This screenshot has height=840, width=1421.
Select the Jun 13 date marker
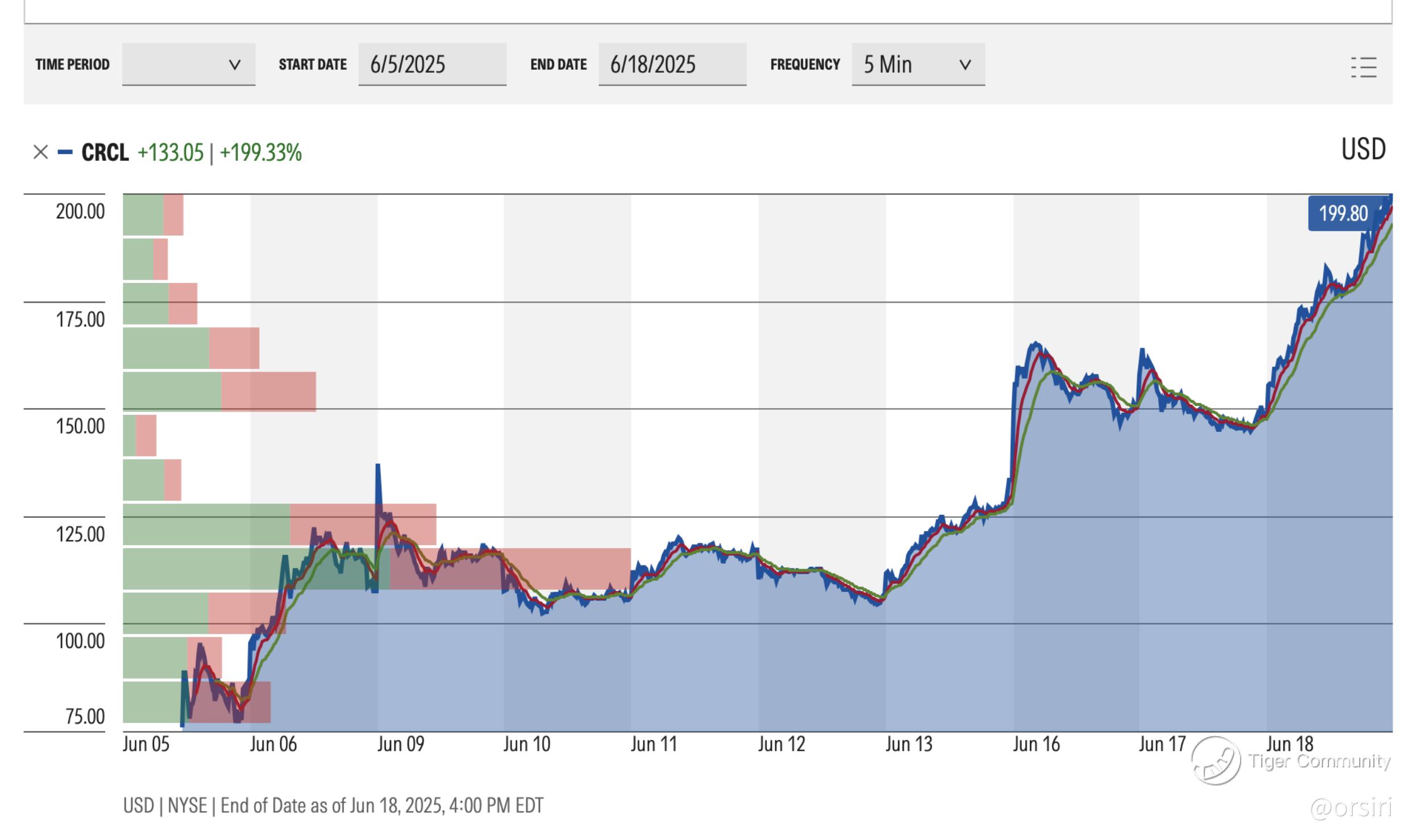(x=908, y=745)
